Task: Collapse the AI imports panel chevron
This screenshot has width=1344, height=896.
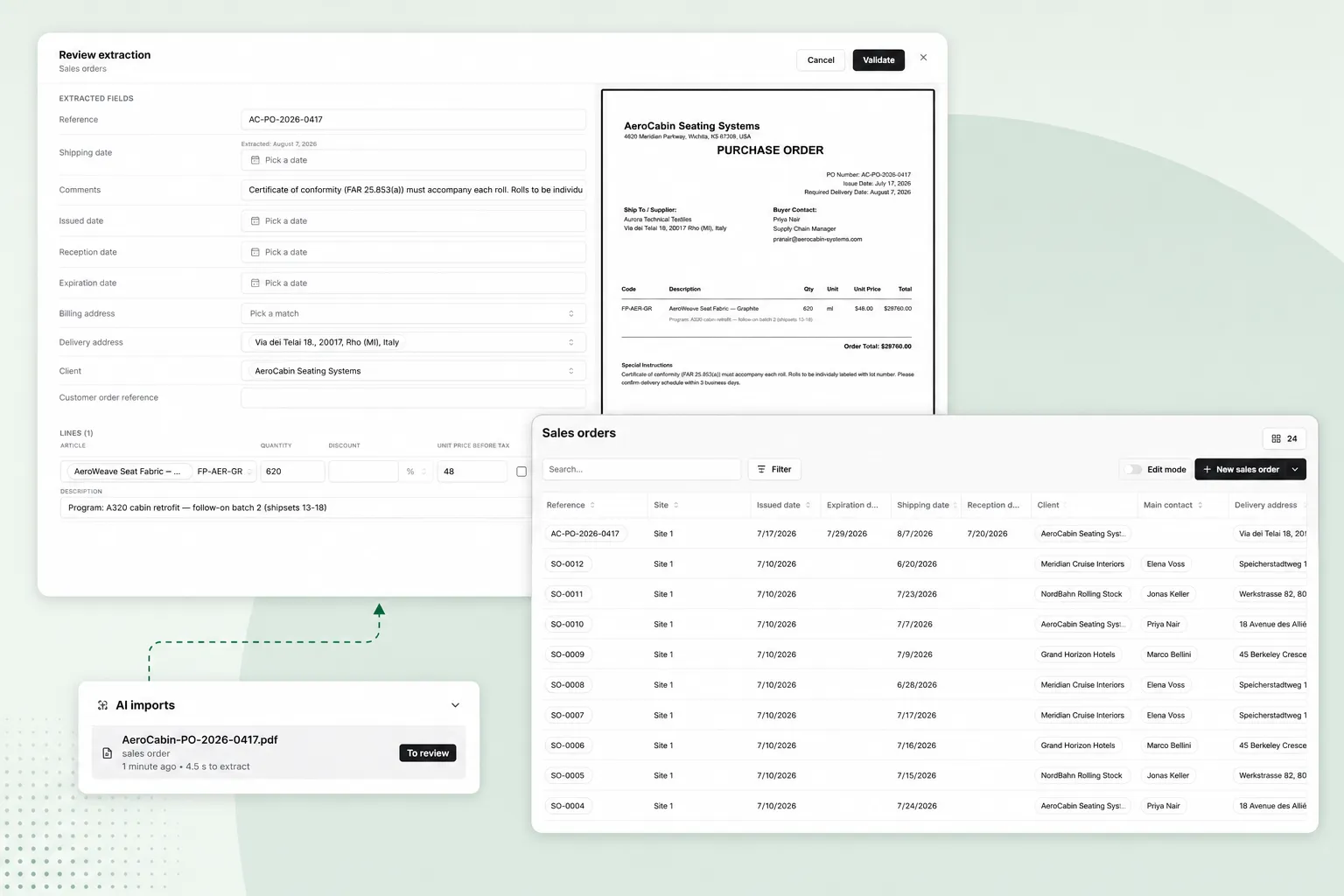Action: [x=455, y=705]
